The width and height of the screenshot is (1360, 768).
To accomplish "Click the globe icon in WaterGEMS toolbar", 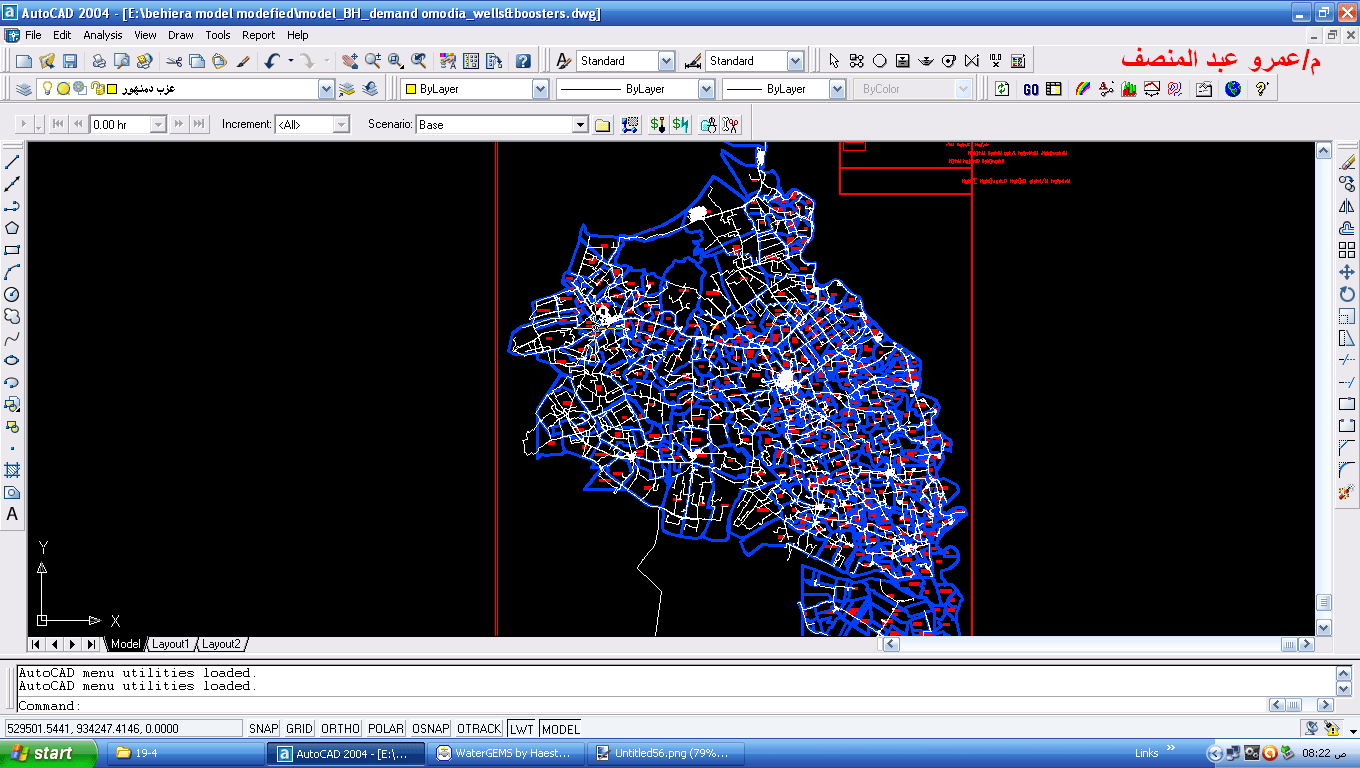I will tap(1233, 89).
